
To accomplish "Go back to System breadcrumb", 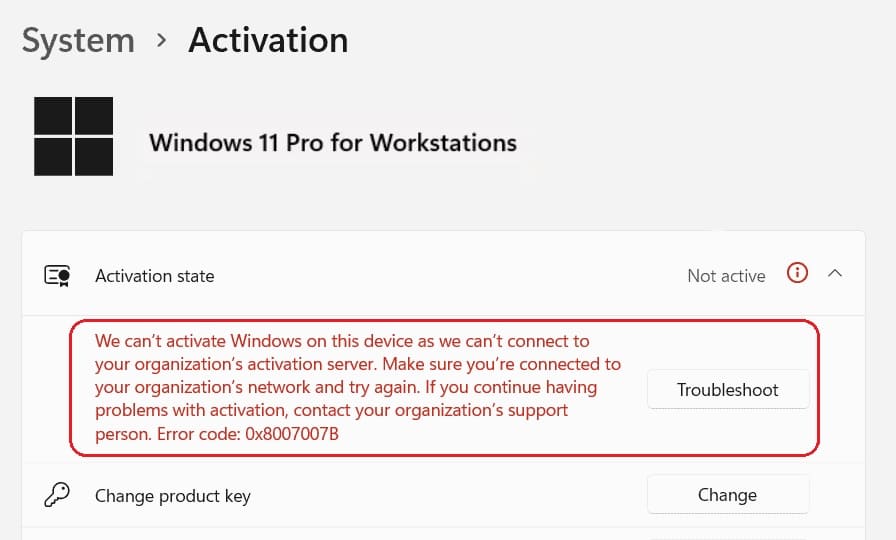I will pyautogui.click(x=78, y=41).
